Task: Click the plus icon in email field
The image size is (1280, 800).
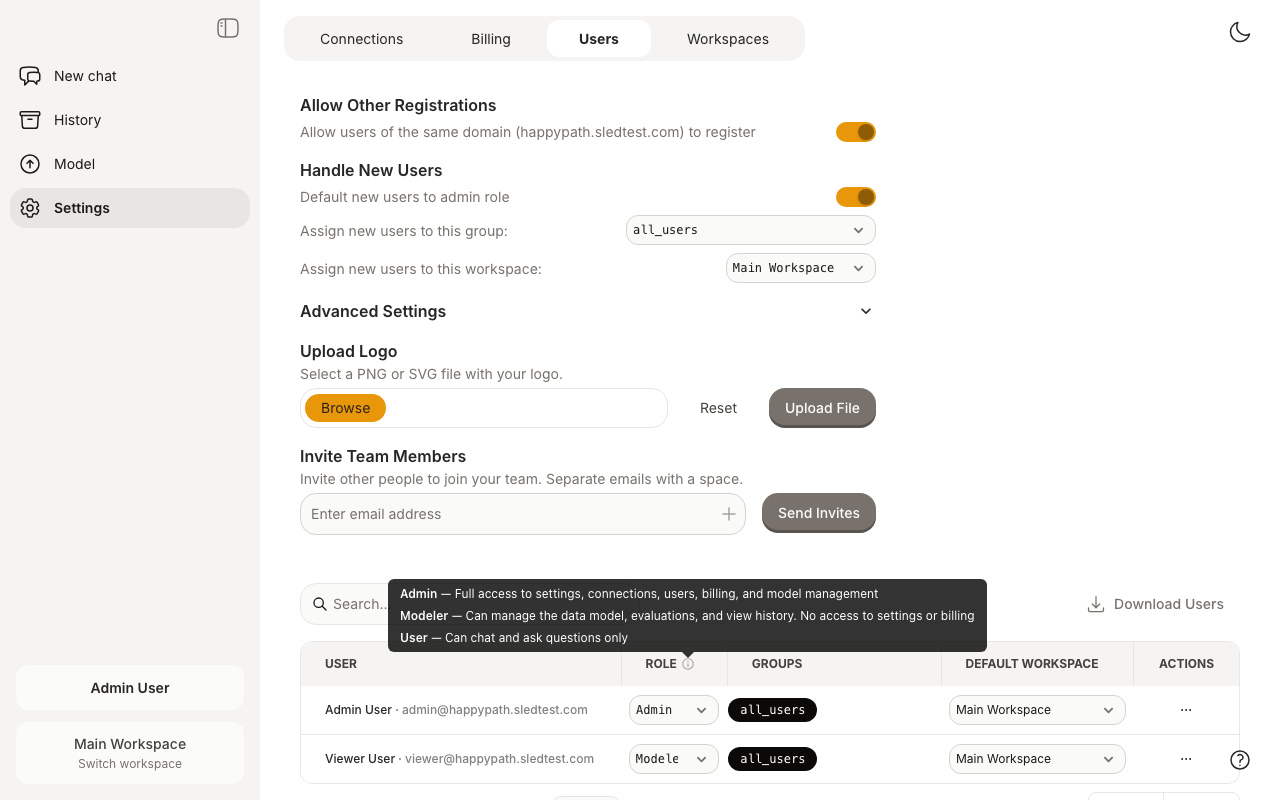Action: (728, 514)
